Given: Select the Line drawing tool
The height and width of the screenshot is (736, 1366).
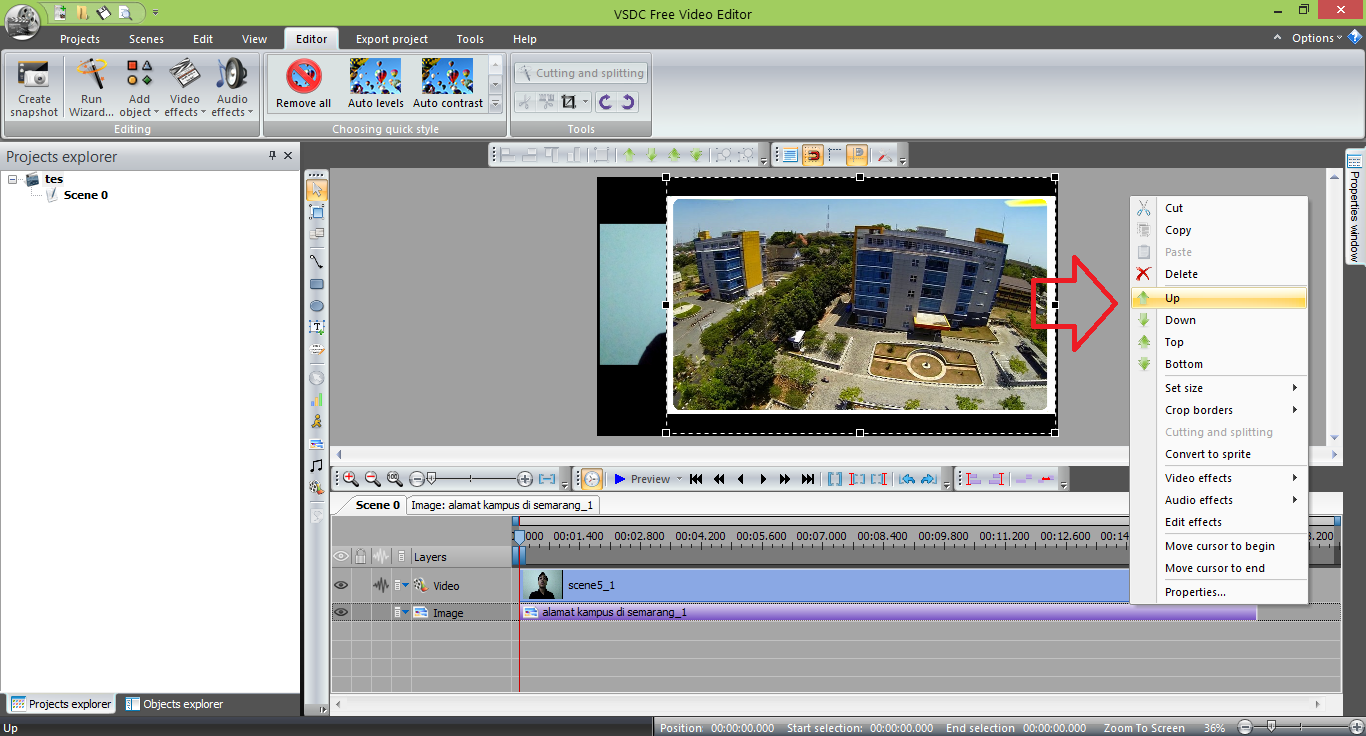Looking at the screenshot, I should tap(317, 261).
